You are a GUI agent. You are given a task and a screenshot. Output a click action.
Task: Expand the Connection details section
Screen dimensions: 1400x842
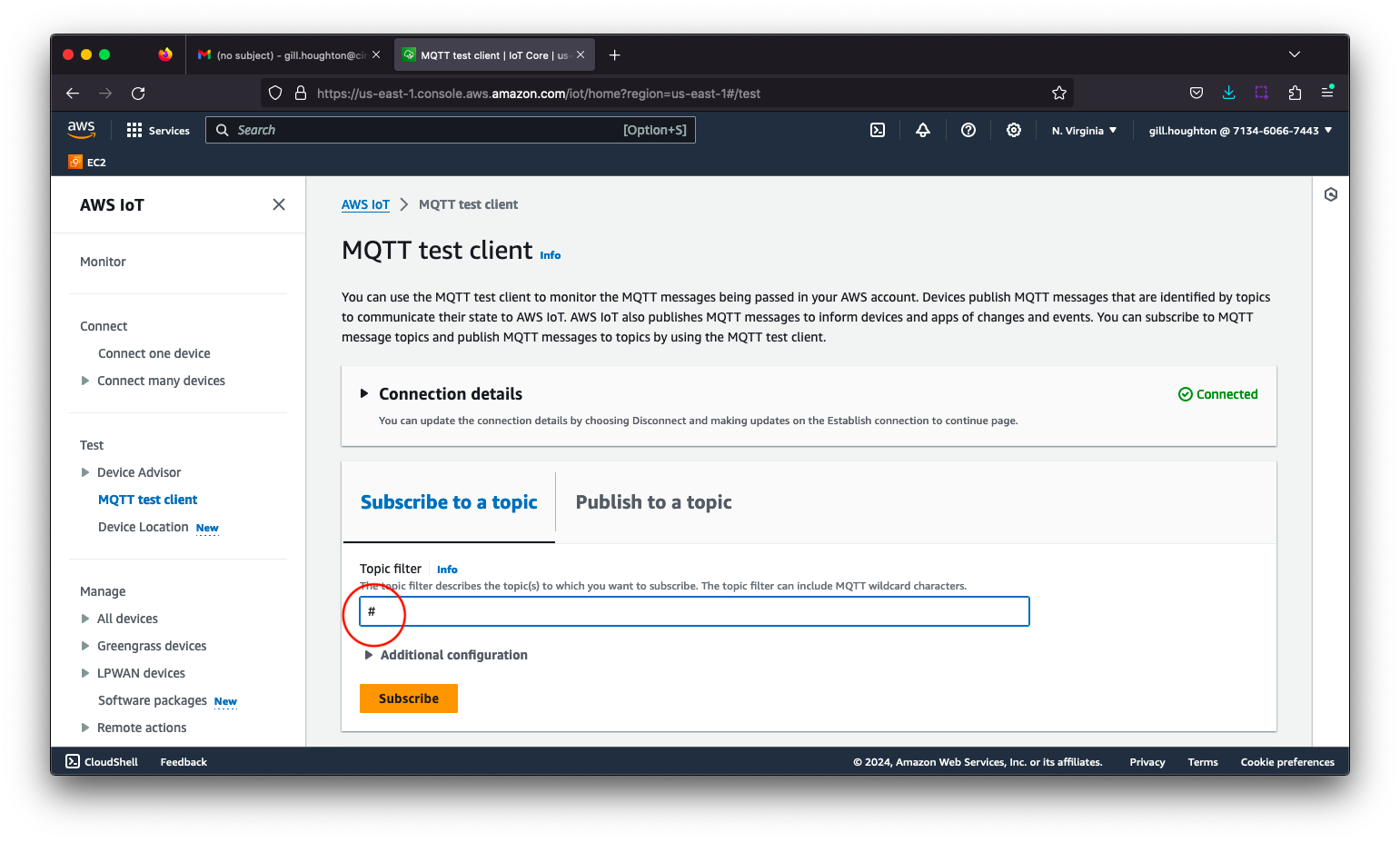point(364,394)
